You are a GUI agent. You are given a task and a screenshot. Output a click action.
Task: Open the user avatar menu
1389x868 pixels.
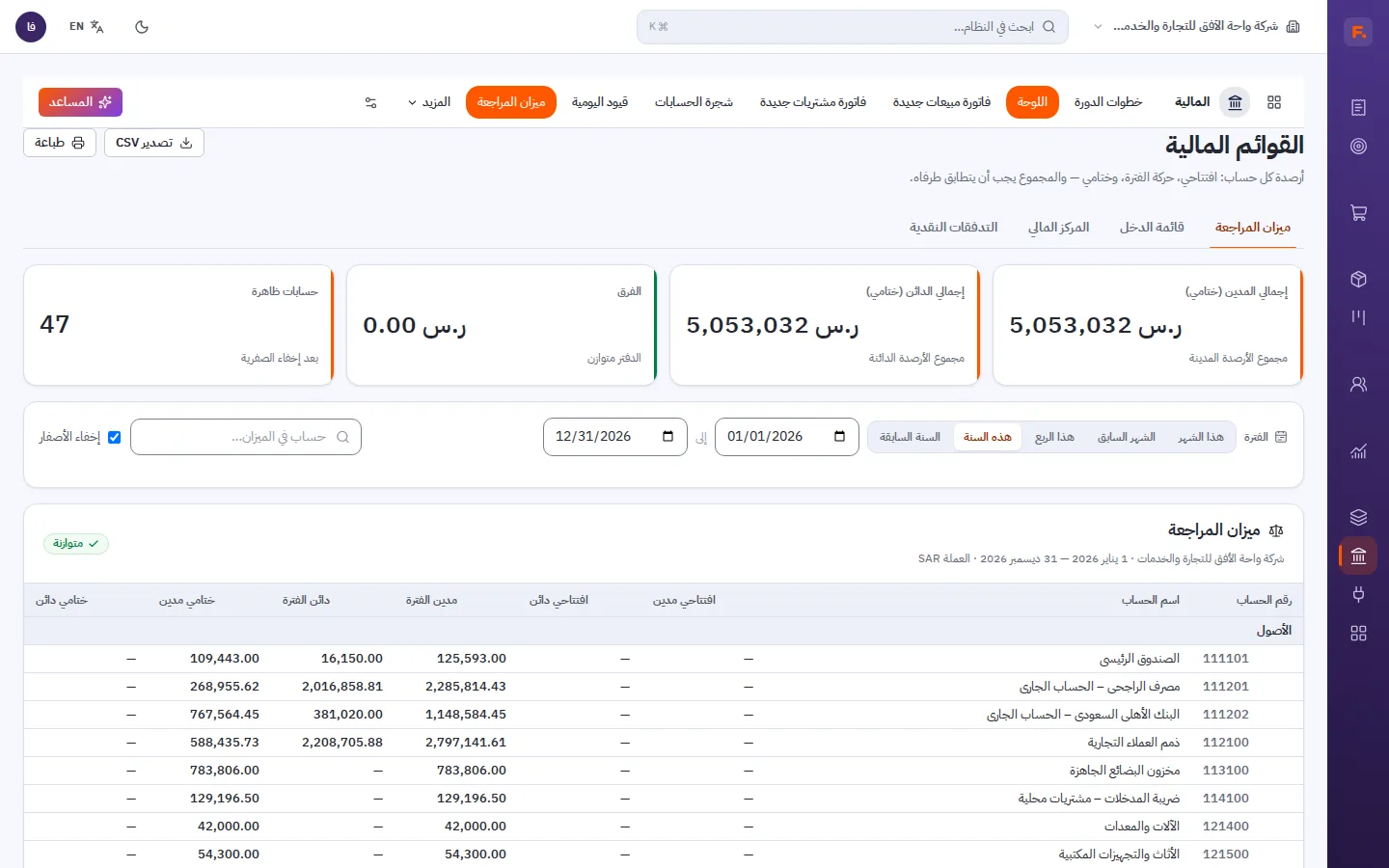(x=31, y=27)
